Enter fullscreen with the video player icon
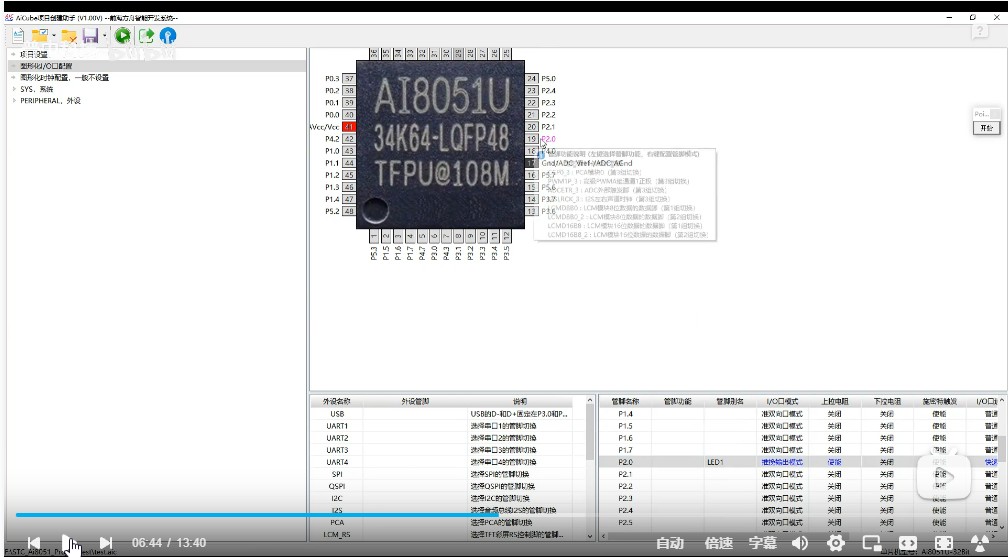Image resolution: width=1008 pixels, height=557 pixels. click(x=943, y=543)
